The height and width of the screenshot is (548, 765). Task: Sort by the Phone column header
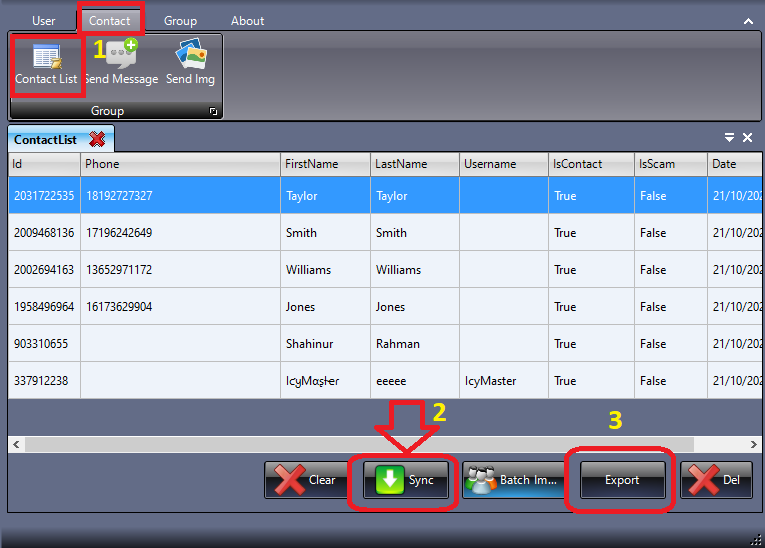tap(102, 164)
